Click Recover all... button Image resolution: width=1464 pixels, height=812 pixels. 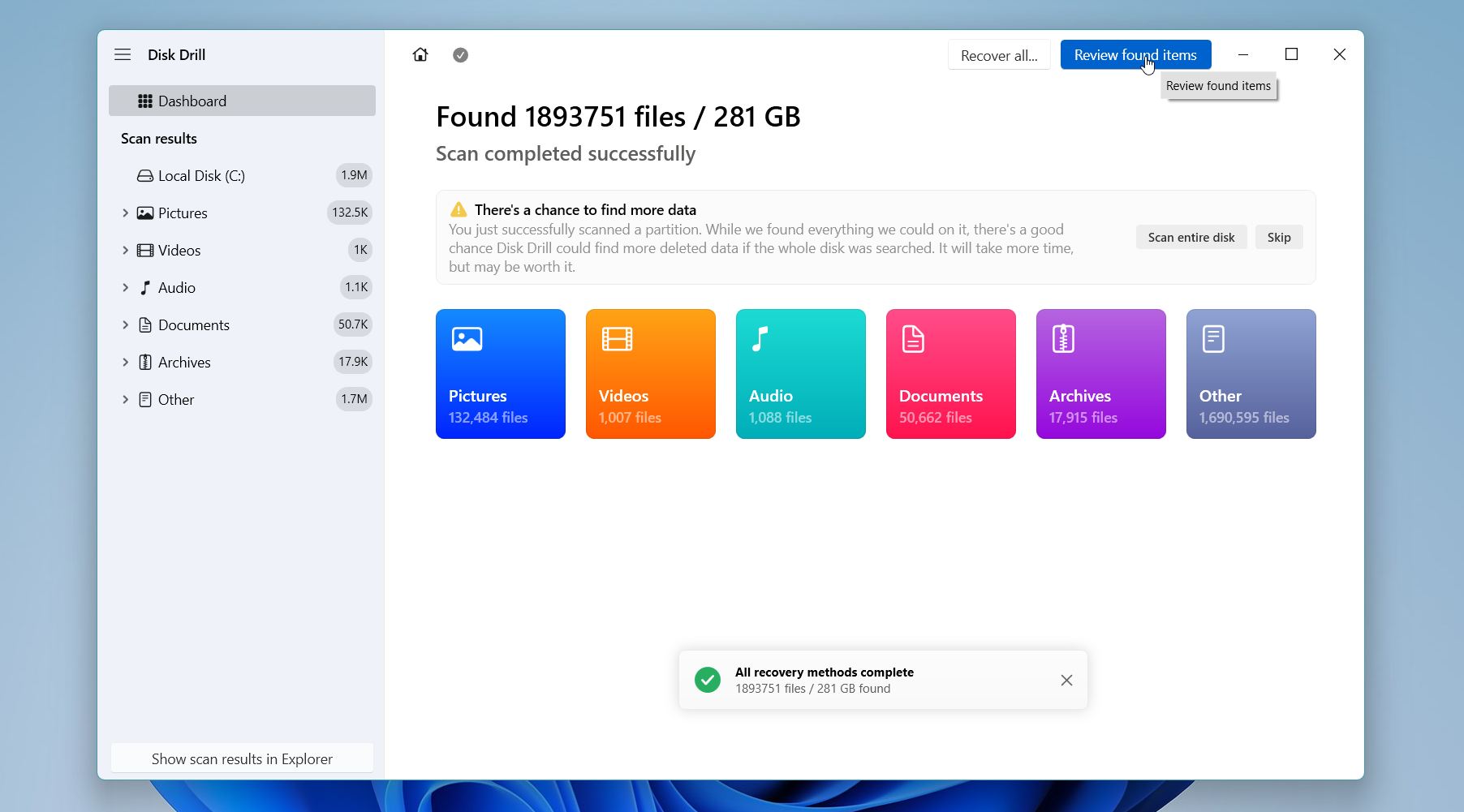(x=999, y=55)
